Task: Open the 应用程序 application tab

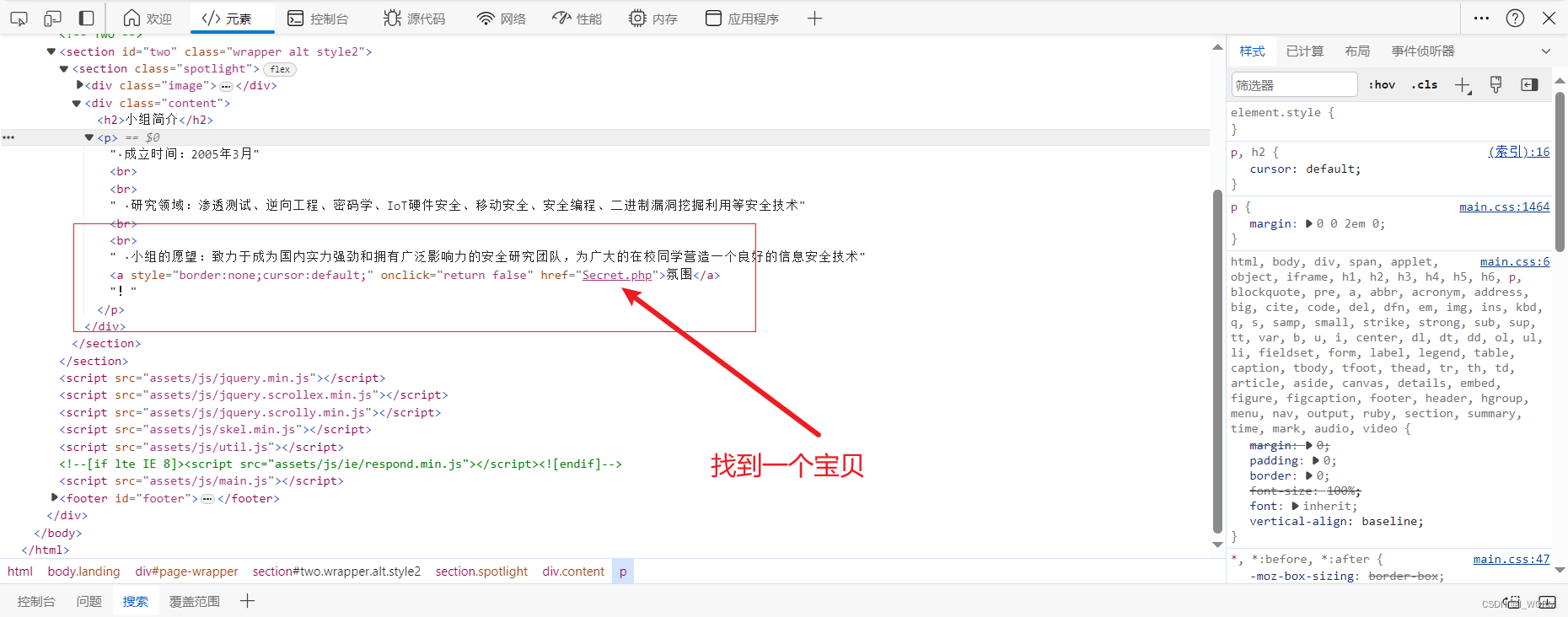Action: pos(742,18)
